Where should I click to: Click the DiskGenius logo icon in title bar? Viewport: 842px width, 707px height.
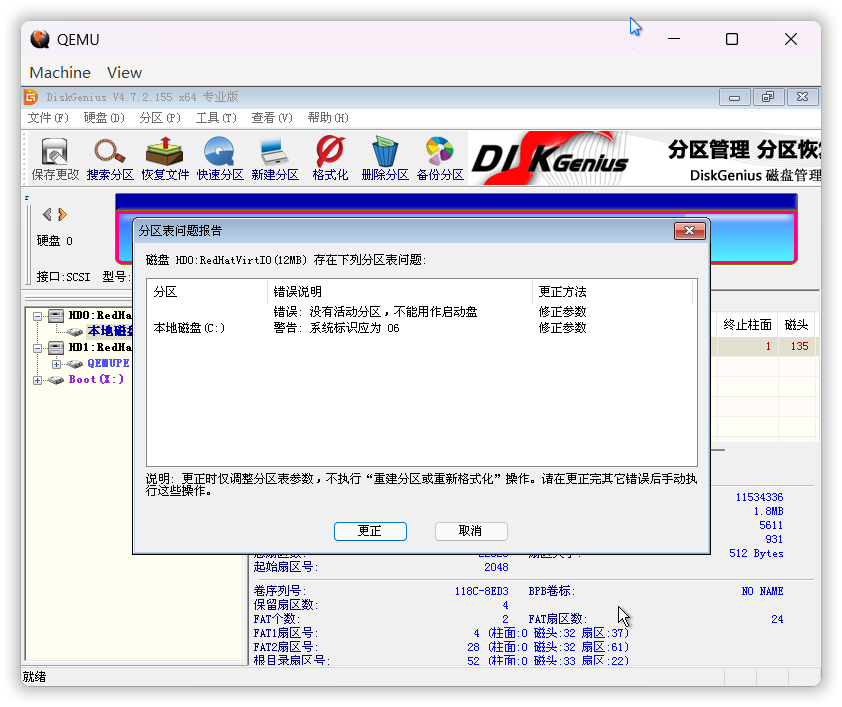(x=31, y=97)
